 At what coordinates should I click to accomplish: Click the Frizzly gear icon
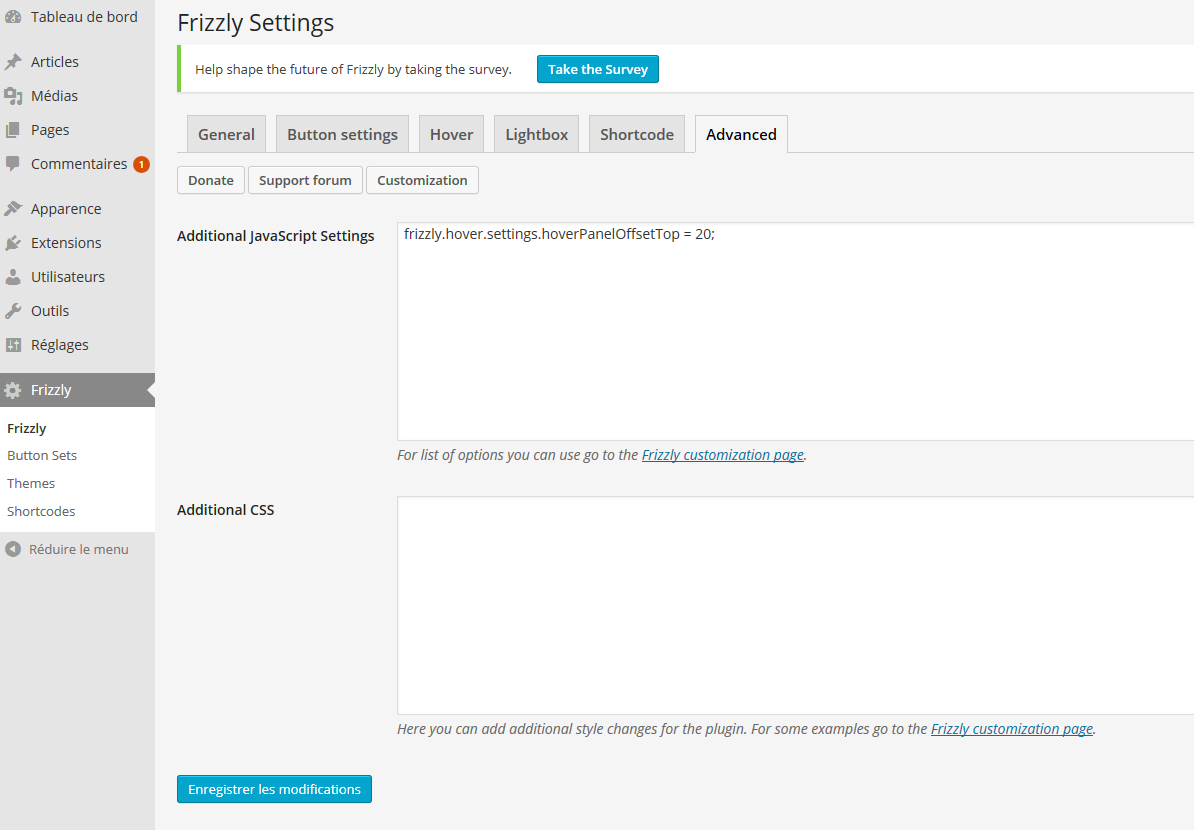pos(13,391)
